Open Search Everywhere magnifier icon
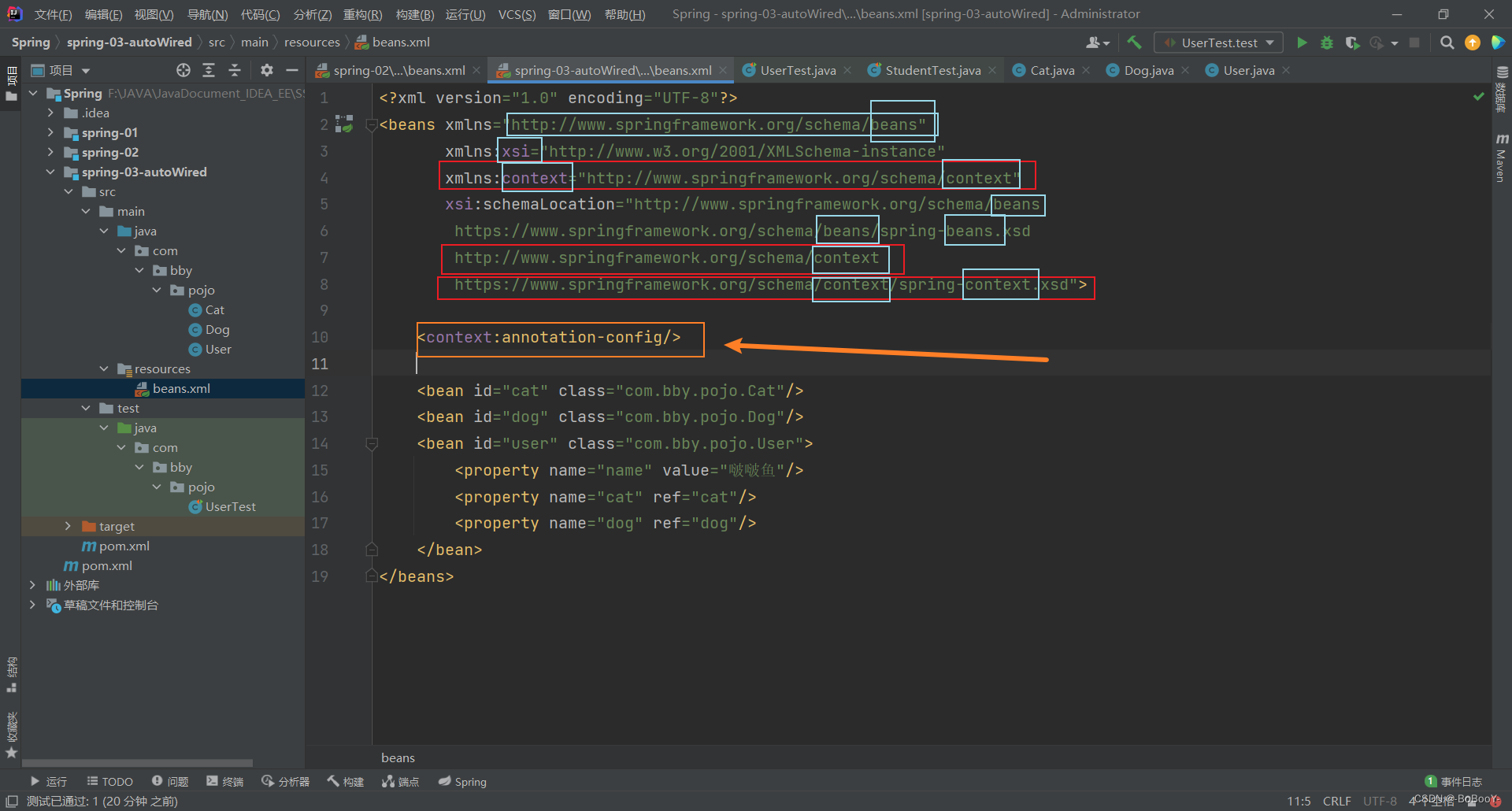 pyautogui.click(x=1447, y=43)
